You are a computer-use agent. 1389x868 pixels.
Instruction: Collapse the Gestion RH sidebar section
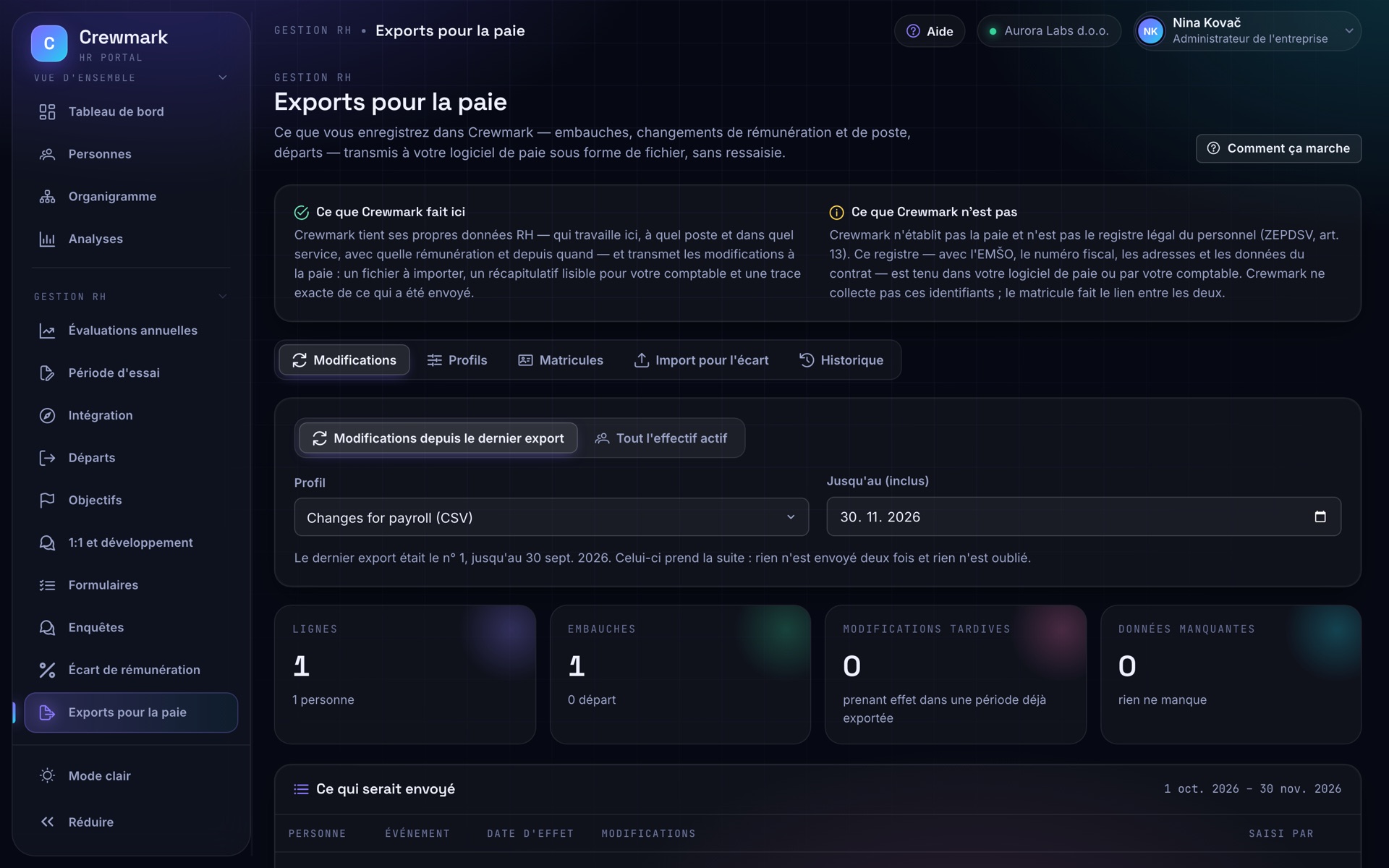click(x=223, y=297)
